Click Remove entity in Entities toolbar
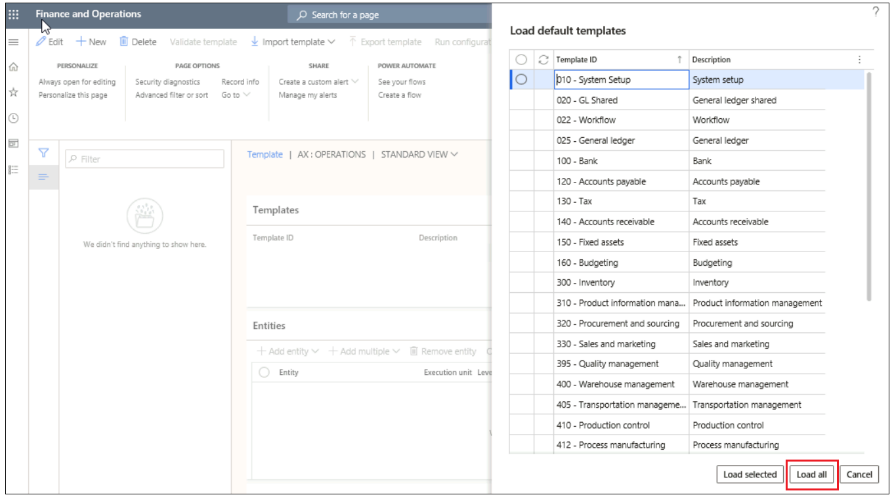 (x=443, y=351)
